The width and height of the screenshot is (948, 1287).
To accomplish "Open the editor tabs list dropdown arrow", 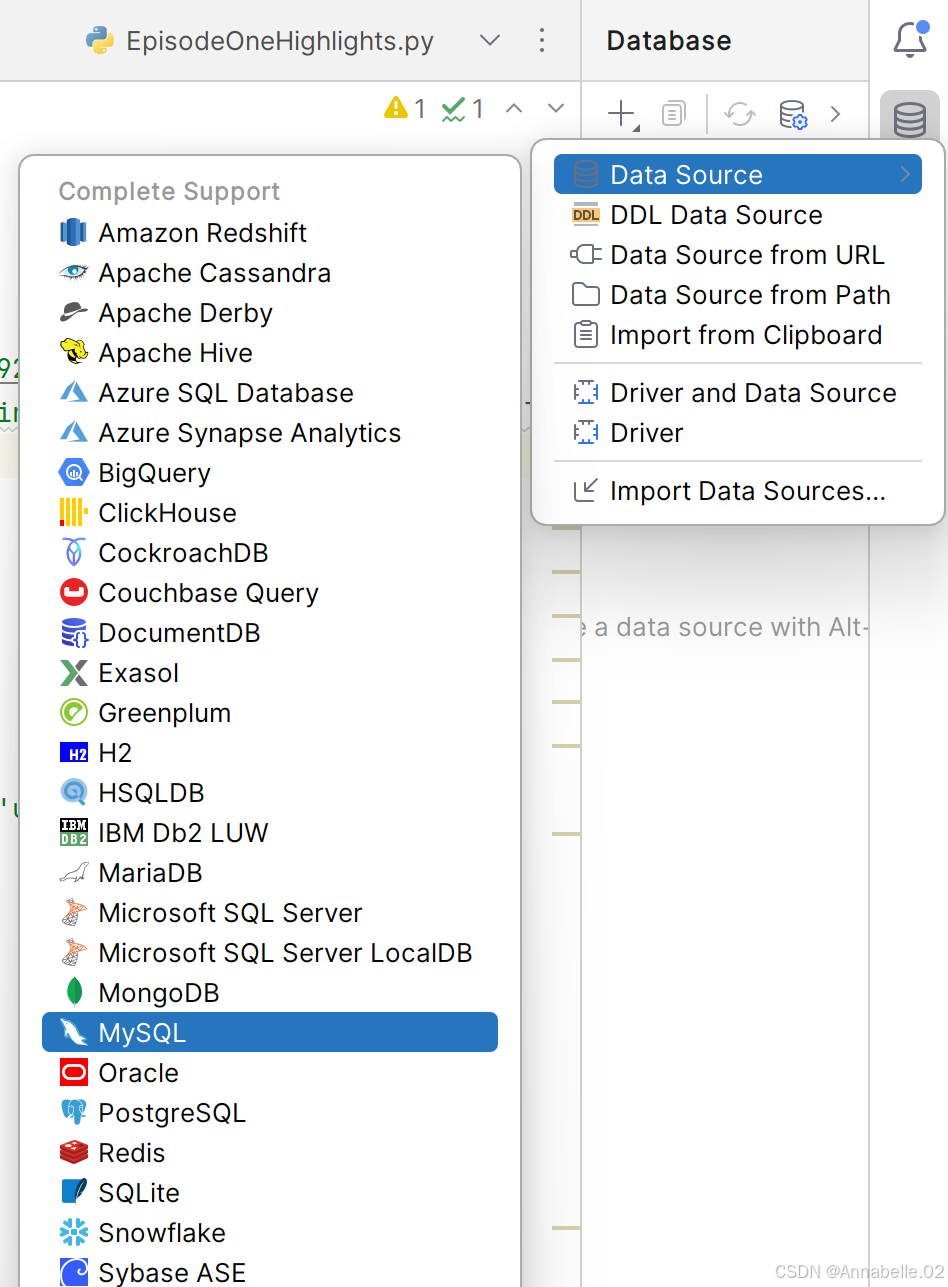I will point(490,41).
